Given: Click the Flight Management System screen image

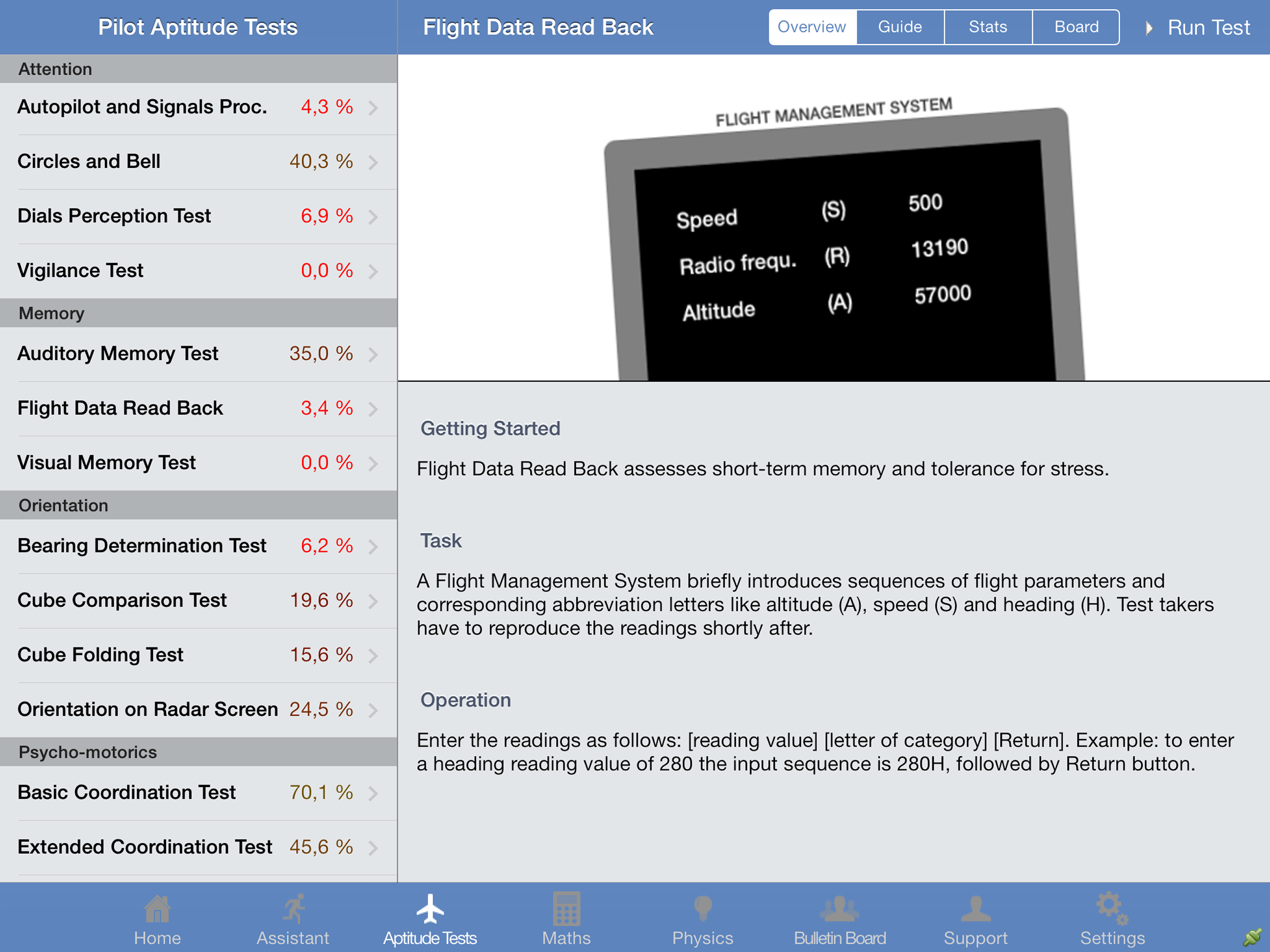Looking at the screenshot, I should click(845, 247).
